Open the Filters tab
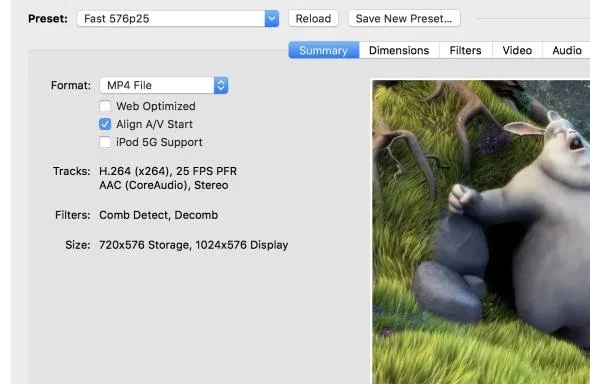The width and height of the screenshot is (590, 384). click(x=465, y=50)
